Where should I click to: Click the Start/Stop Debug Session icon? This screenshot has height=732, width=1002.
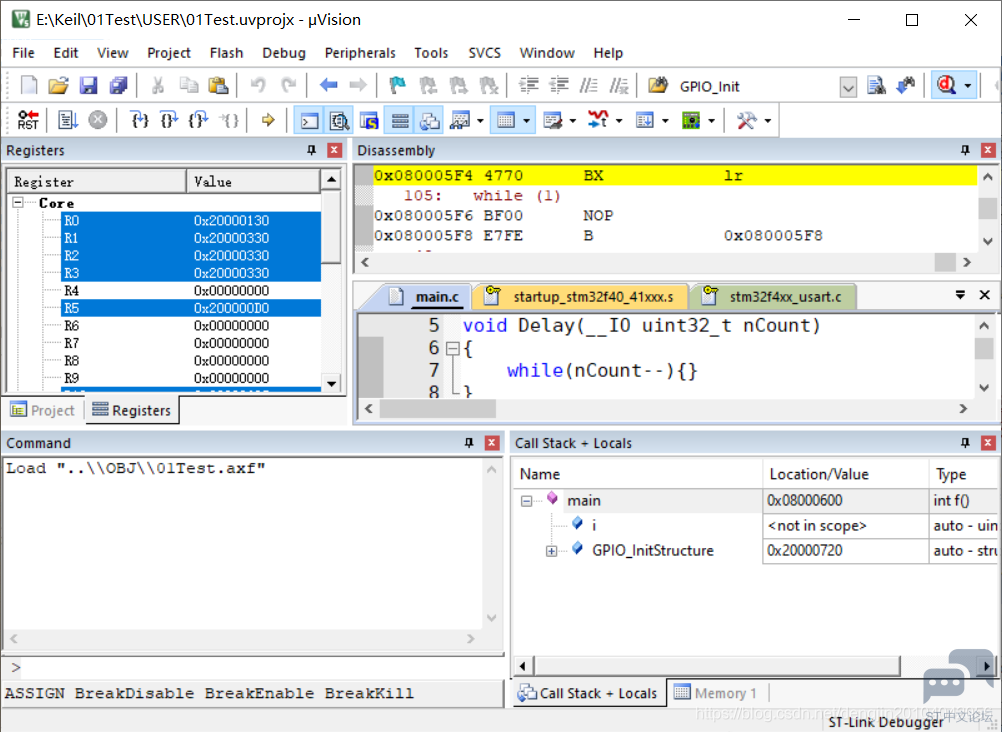coord(946,86)
